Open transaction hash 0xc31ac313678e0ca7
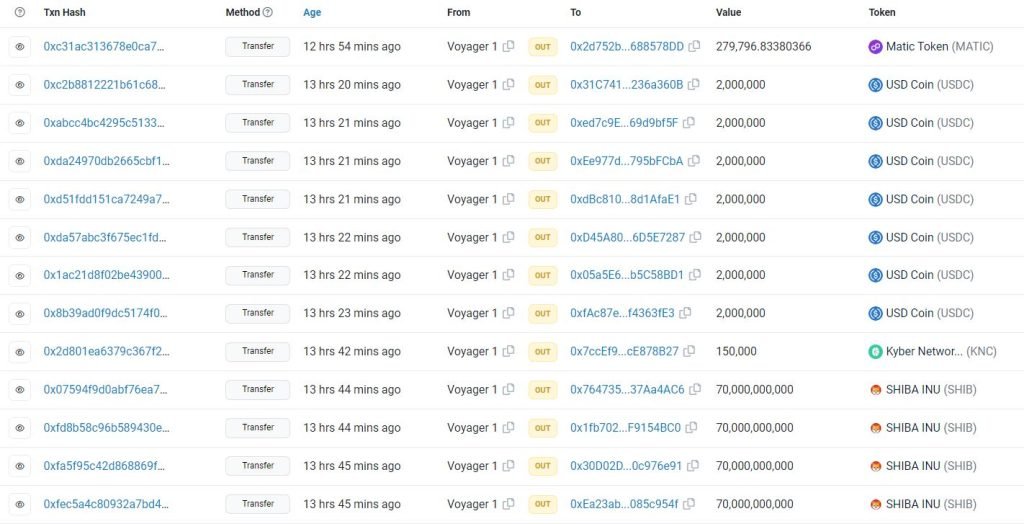Image resolution: width=1024 pixels, height=524 pixels. pyautogui.click(x=104, y=46)
